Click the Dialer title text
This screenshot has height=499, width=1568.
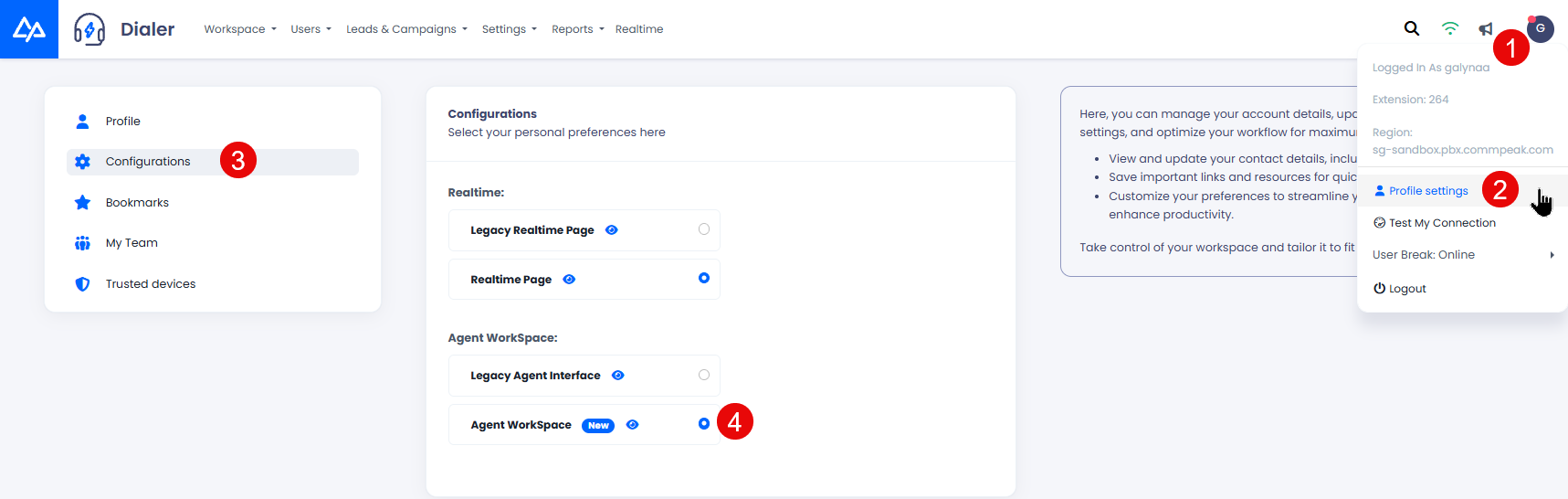pos(147,29)
